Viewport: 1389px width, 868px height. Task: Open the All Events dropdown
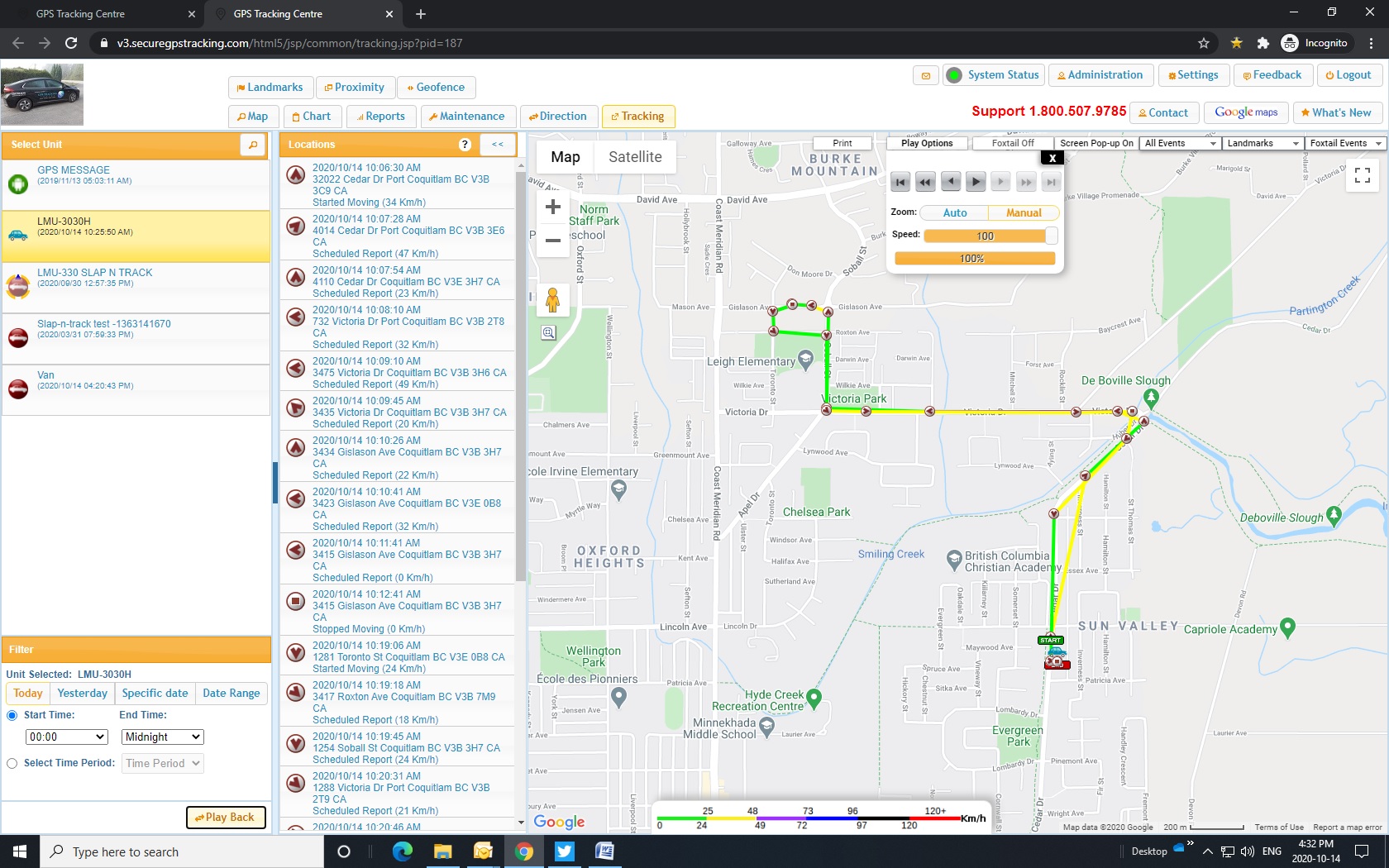tap(1179, 143)
